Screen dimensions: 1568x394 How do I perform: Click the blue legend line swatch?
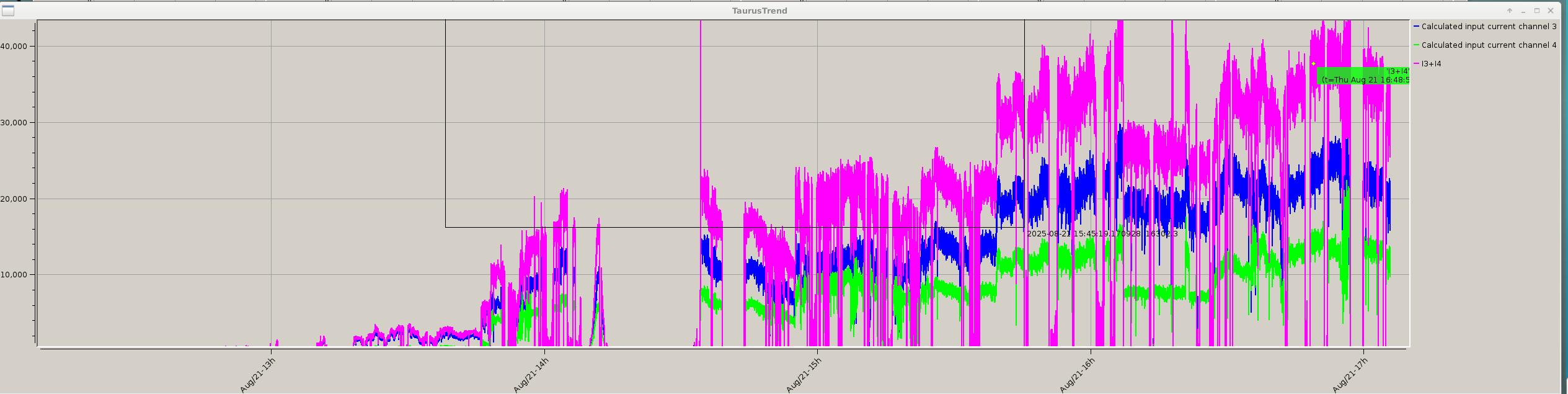point(1416,27)
